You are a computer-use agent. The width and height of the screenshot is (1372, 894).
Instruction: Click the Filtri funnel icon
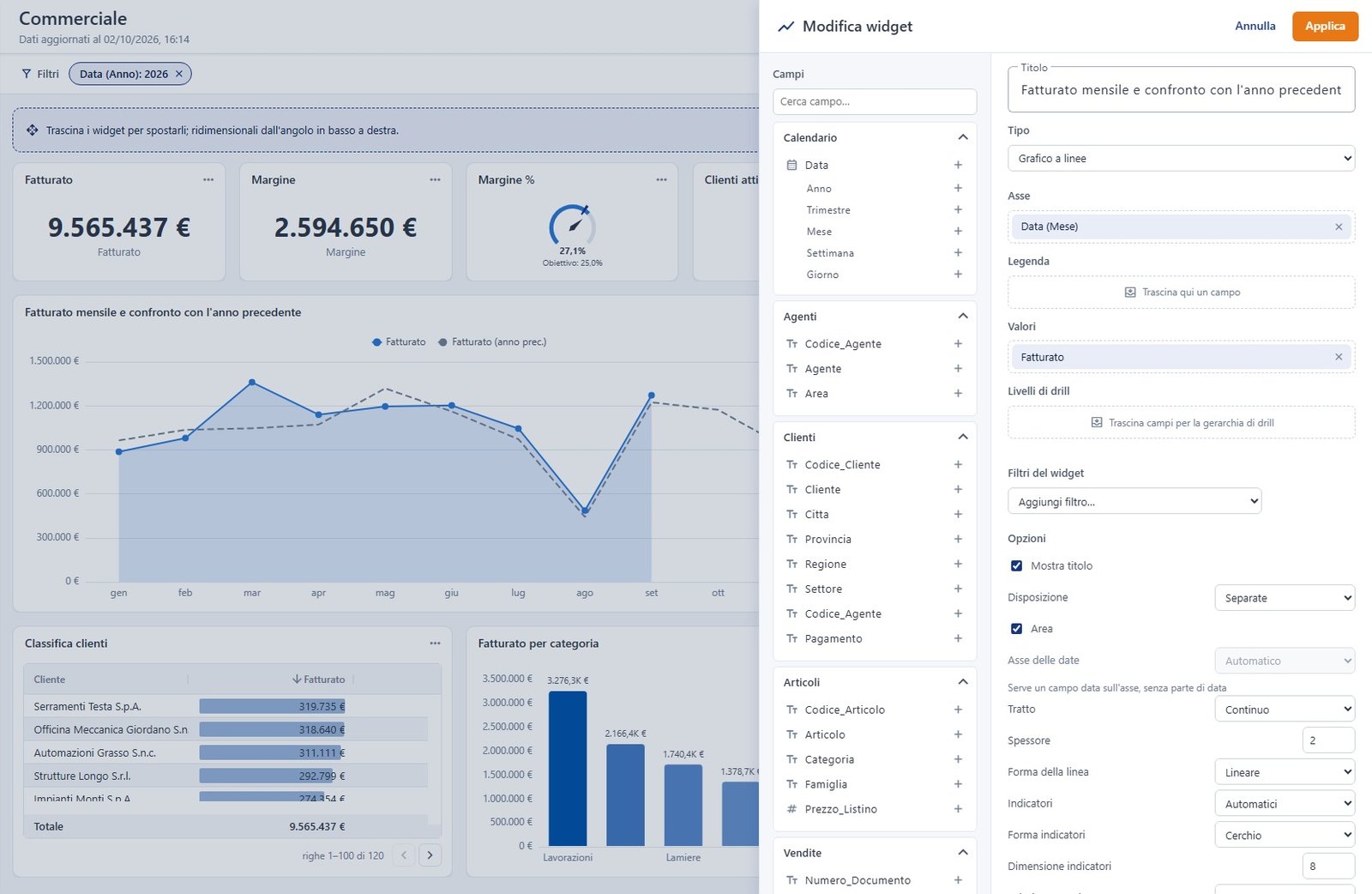click(27, 74)
